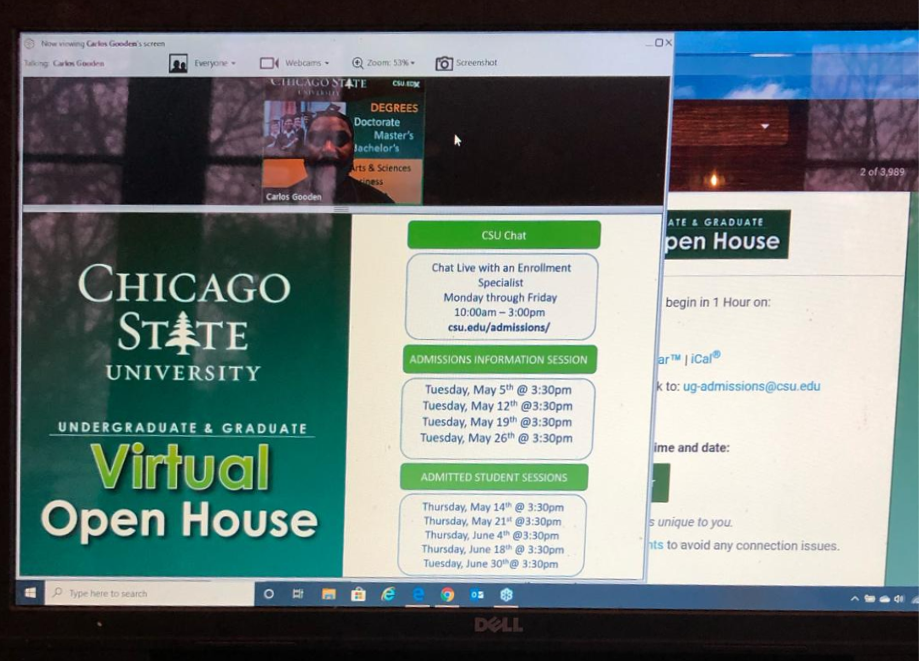This screenshot has height=661, width=919.
Task: Click the "Now viewing Carlos Gooden's screen" title
Action: [103, 43]
